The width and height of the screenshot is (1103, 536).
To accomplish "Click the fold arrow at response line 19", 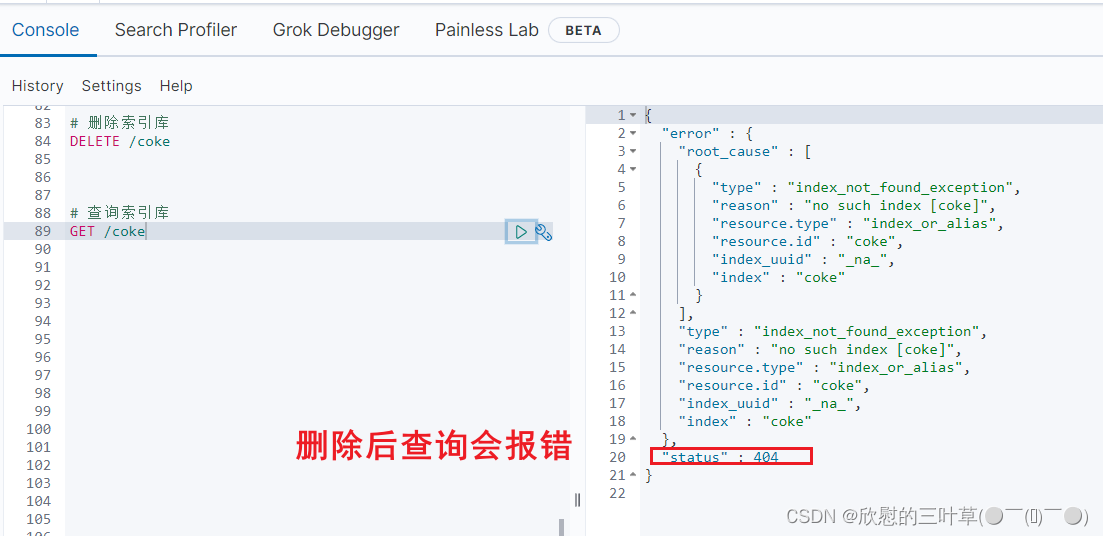I will point(633,439).
